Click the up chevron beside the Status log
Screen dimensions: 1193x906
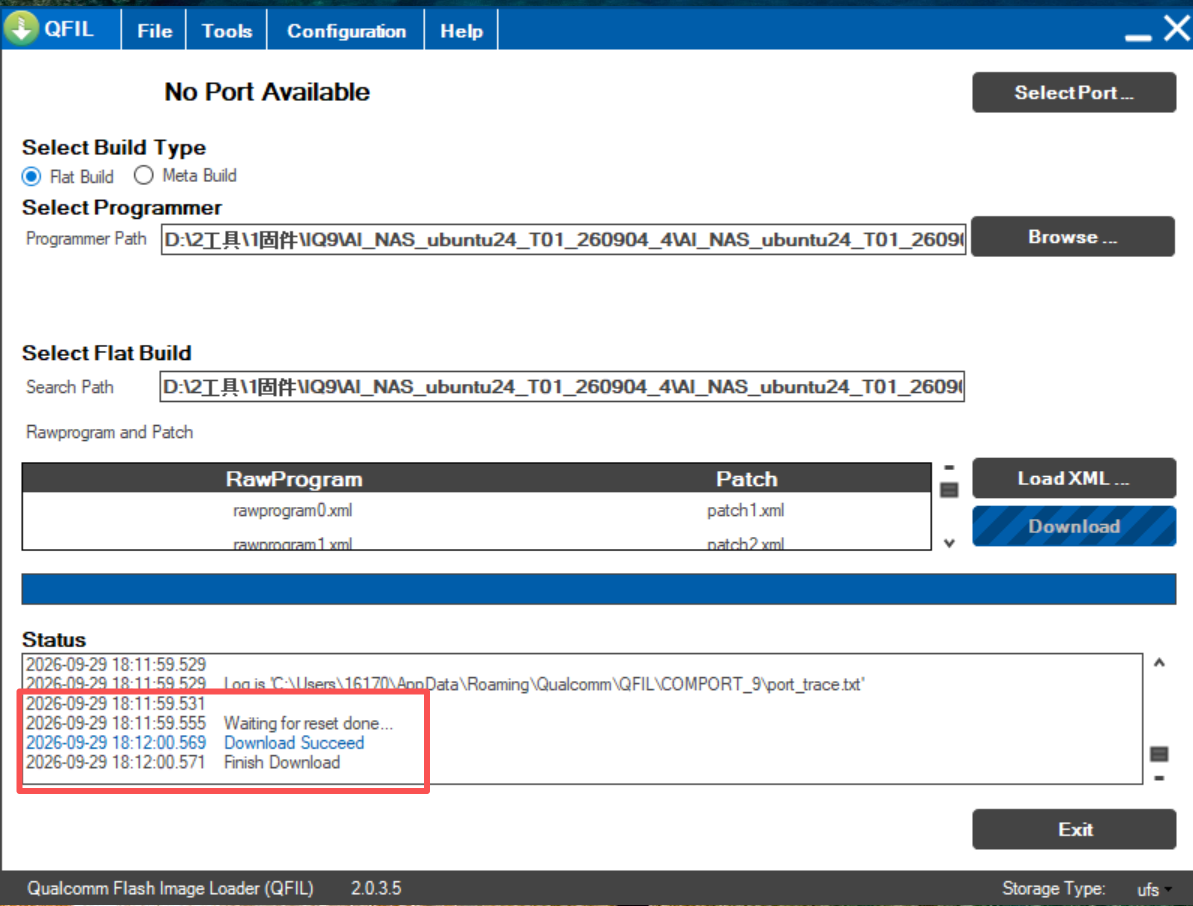click(x=1159, y=663)
